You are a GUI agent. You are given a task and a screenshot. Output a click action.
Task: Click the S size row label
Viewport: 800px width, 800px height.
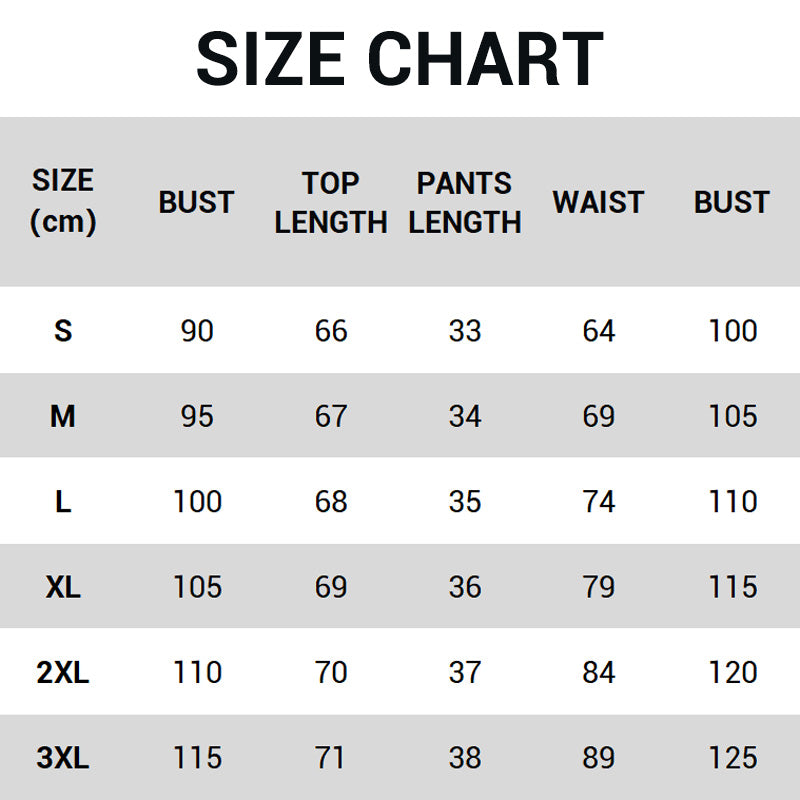(63, 330)
